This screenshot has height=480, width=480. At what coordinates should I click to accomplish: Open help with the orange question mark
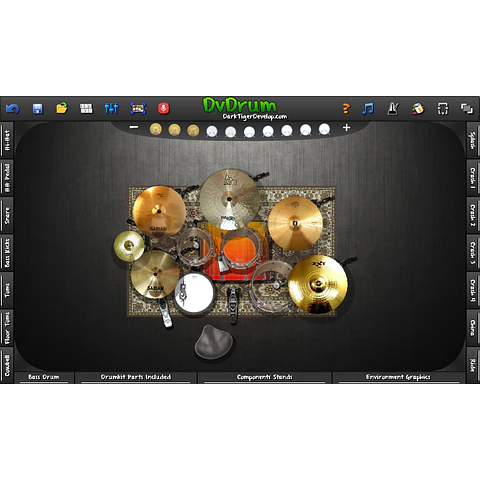click(346, 108)
